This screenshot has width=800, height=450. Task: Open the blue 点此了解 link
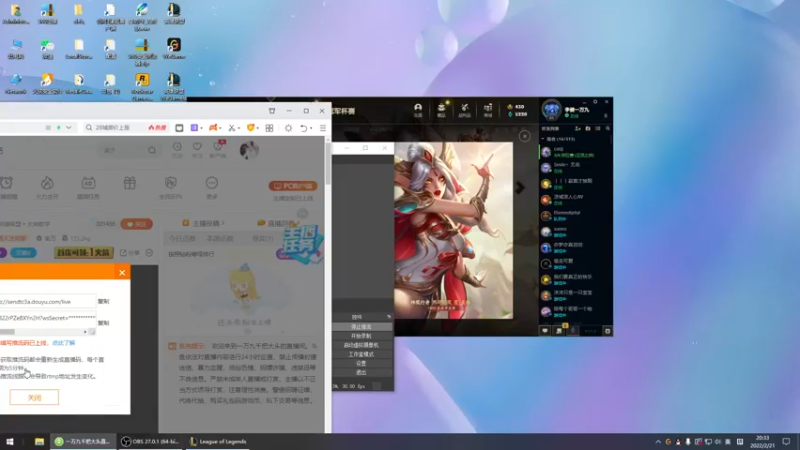pos(63,343)
